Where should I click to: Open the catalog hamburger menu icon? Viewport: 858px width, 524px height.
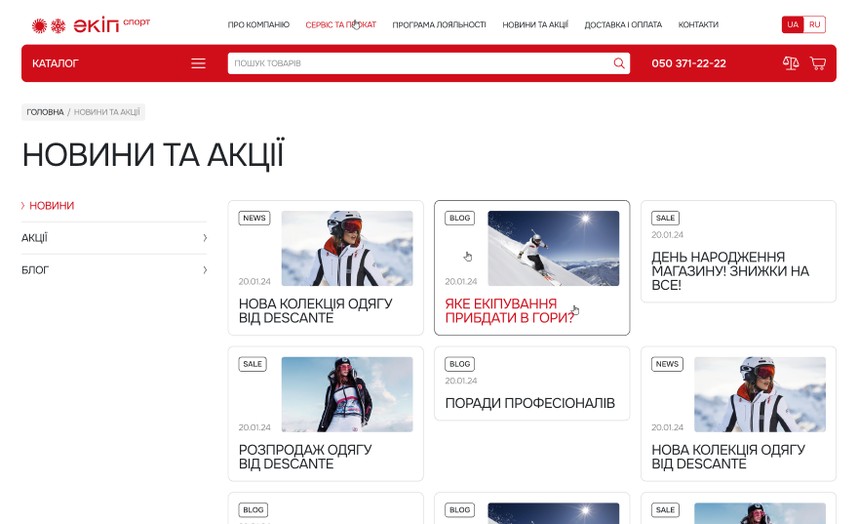click(198, 63)
